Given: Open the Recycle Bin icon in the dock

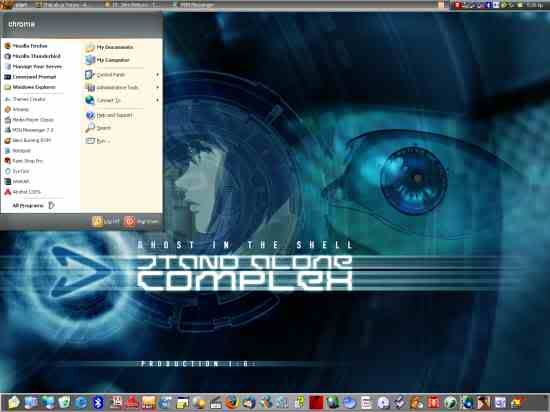Looking at the screenshot, I should (x=64, y=402).
